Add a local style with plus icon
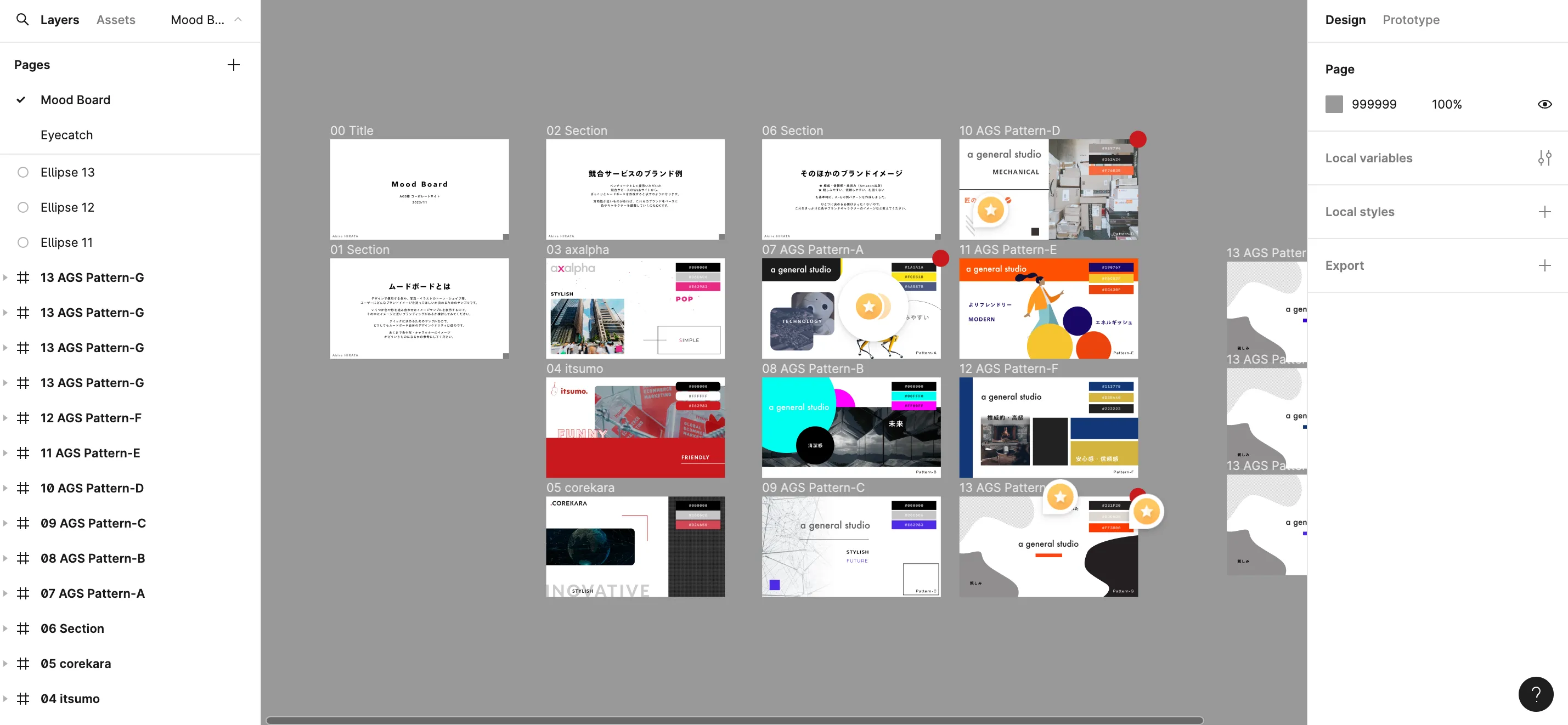Image resolution: width=1568 pixels, height=725 pixels. pyautogui.click(x=1544, y=212)
